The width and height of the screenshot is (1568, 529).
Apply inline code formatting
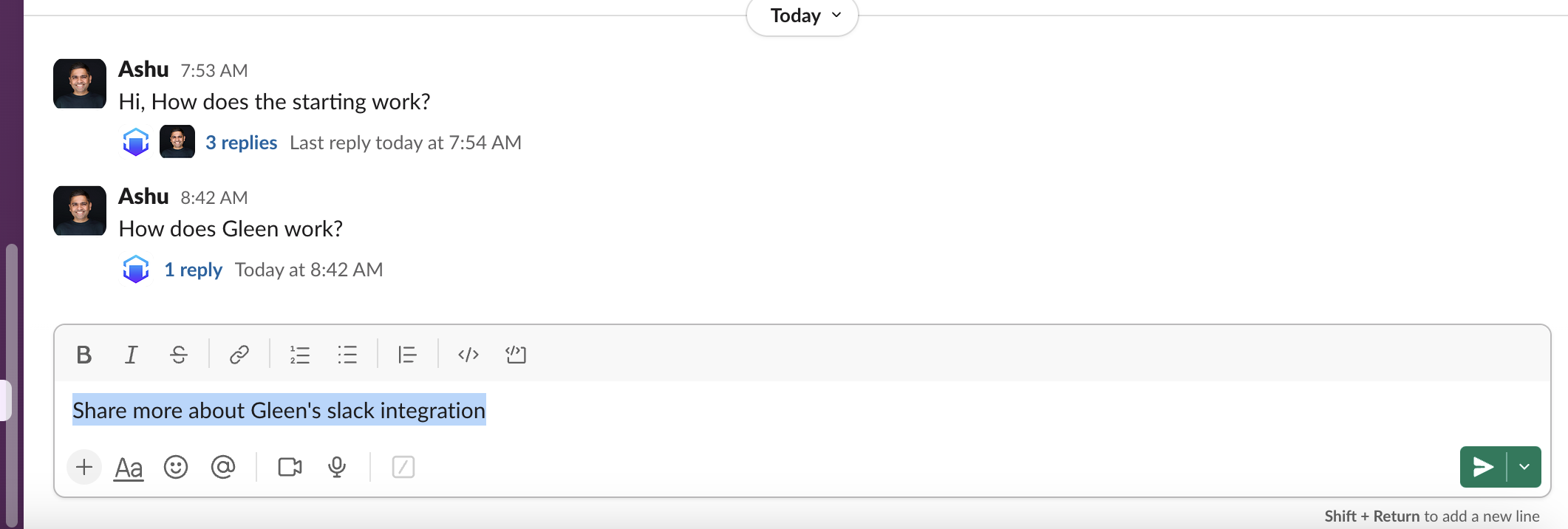pos(468,355)
